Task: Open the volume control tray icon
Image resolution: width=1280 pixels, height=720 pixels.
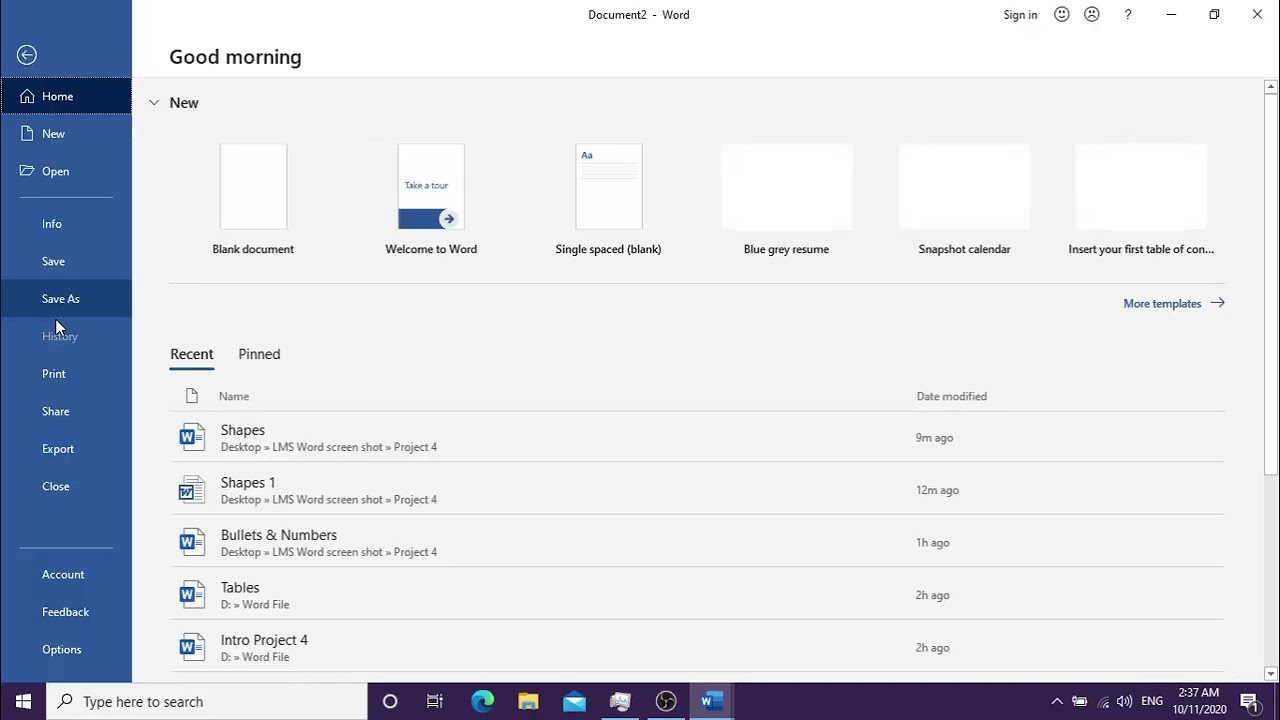Action: point(1124,702)
